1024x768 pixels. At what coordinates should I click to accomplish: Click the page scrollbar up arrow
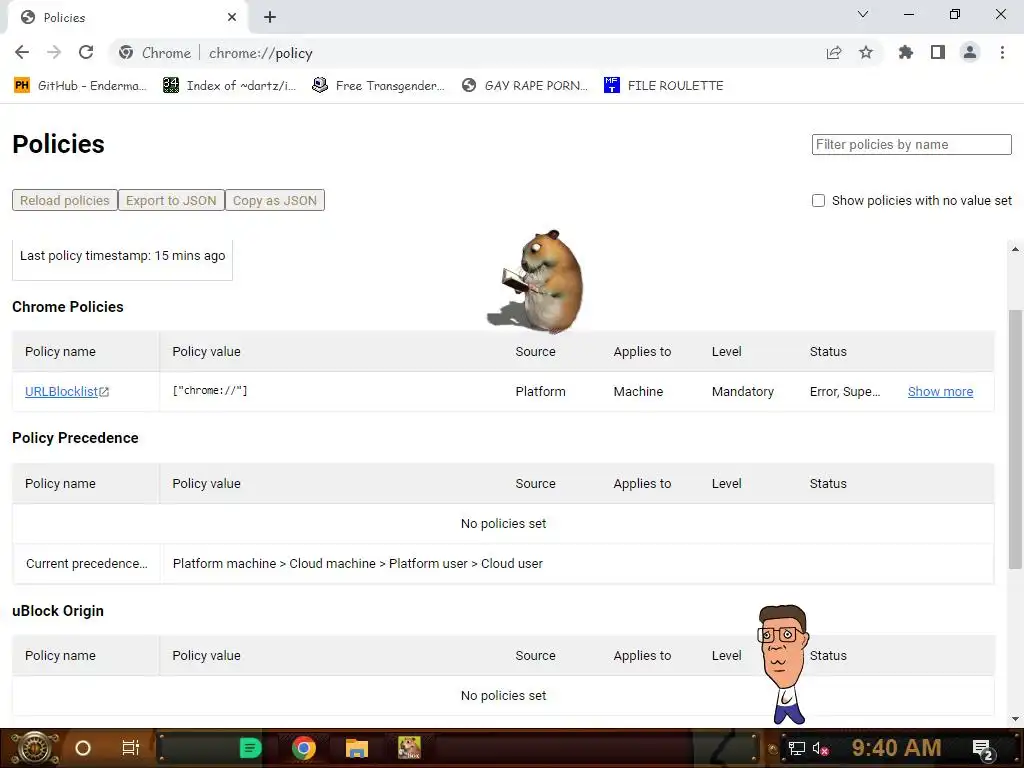[1015, 249]
